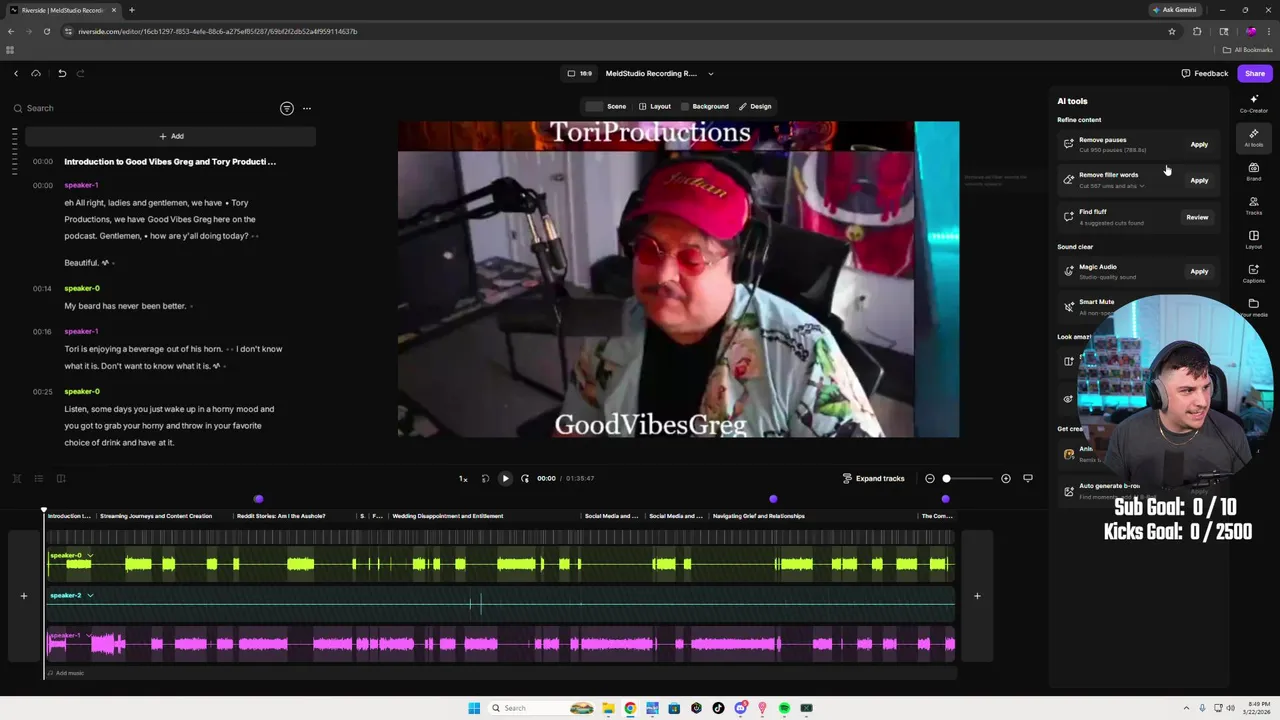
Task: Open a new browser tab
Action: pyautogui.click(x=132, y=10)
